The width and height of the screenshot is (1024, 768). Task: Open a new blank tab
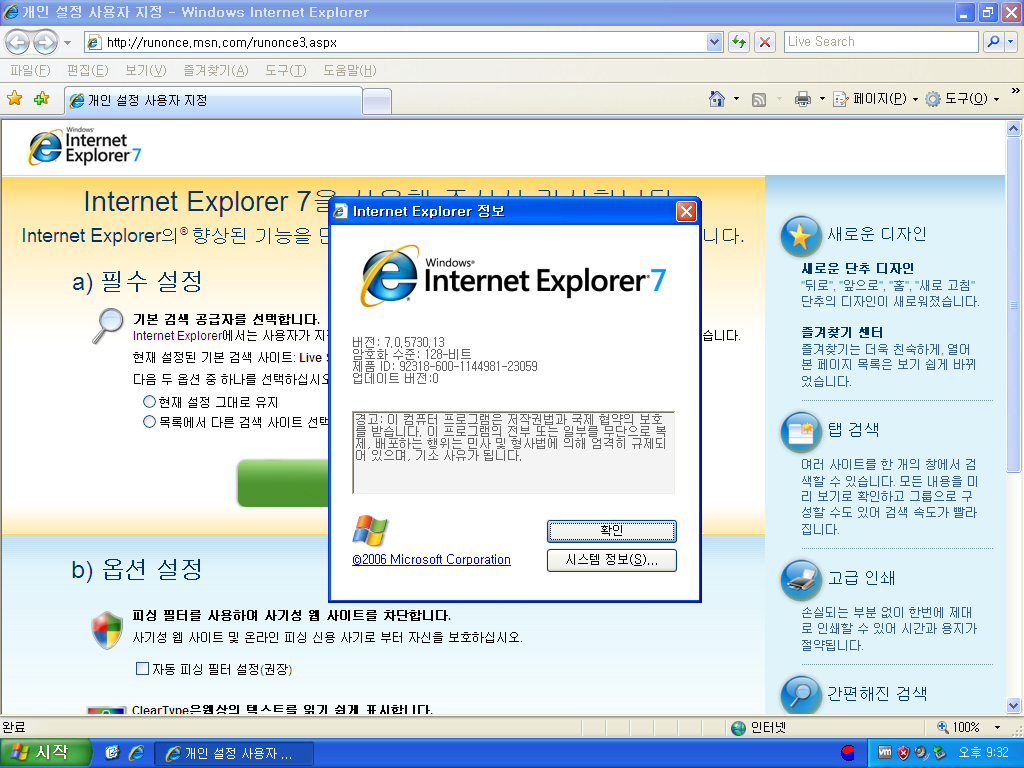[x=377, y=101]
